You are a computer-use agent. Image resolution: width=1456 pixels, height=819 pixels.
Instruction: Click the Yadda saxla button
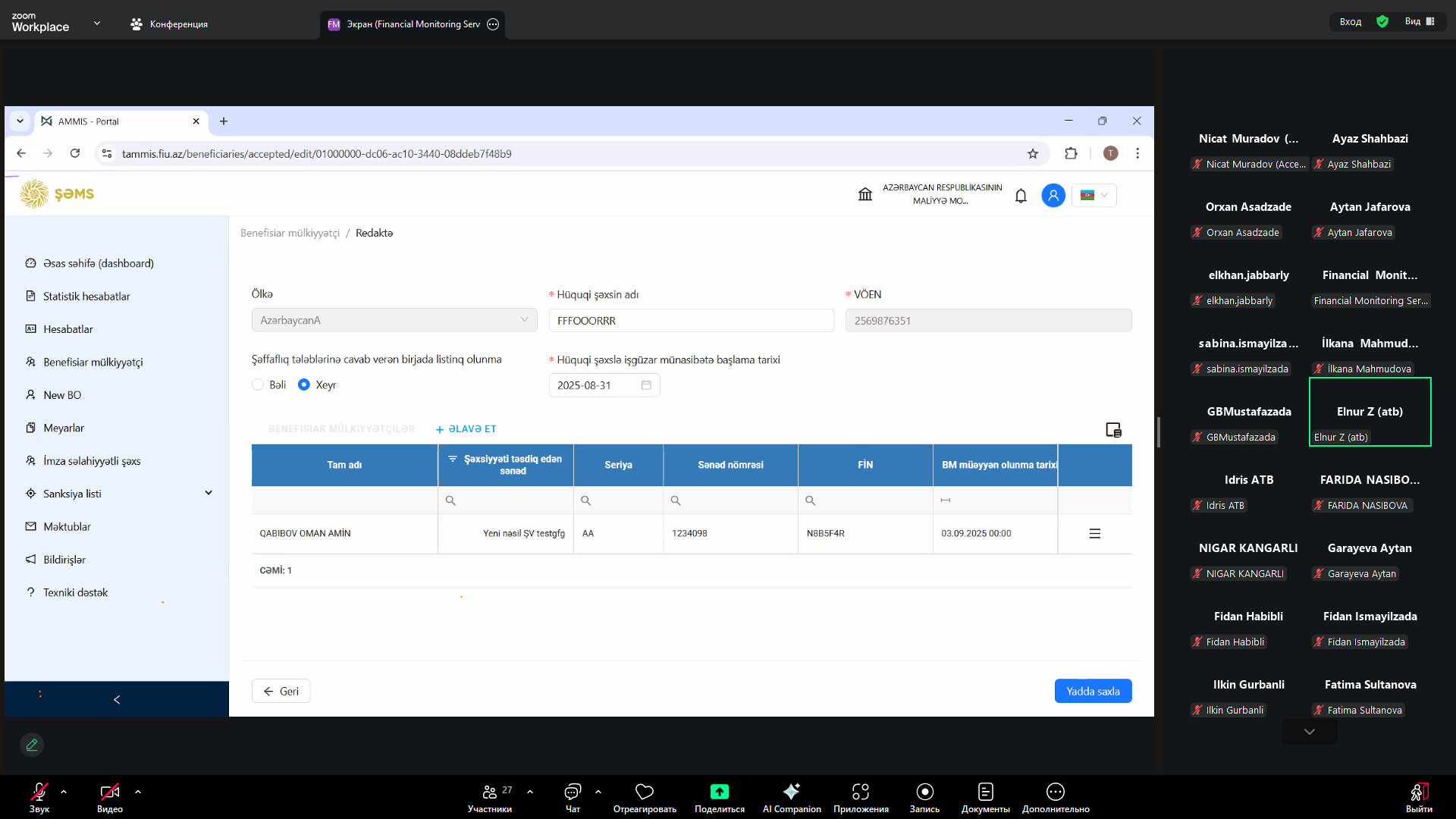[1092, 691]
